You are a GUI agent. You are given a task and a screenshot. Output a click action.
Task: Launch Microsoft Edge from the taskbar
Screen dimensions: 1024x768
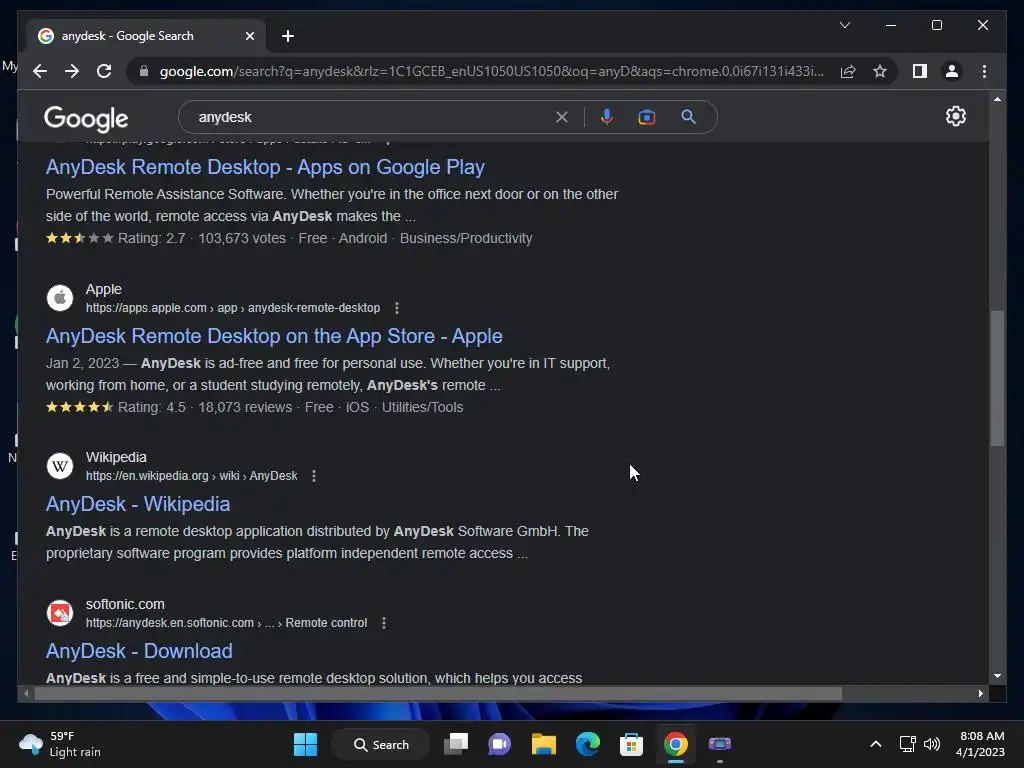(587, 744)
